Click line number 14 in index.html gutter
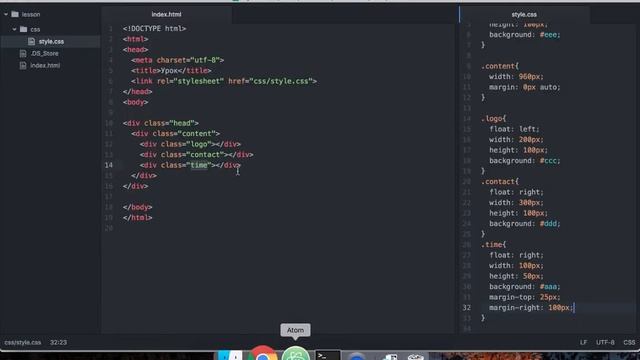640x360 pixels. [x=109, y=165]
